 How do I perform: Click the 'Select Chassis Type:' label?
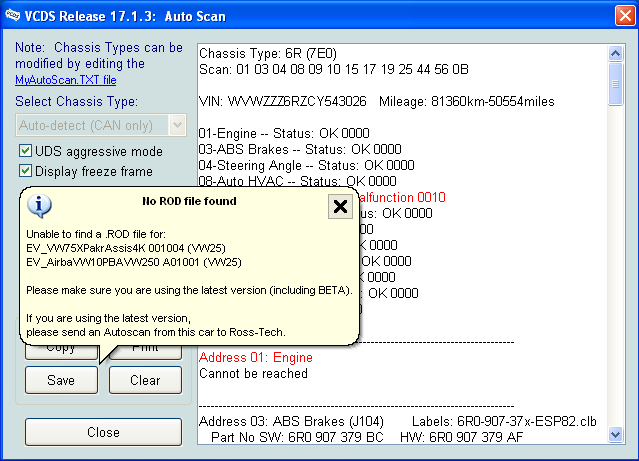coord(77,101)
